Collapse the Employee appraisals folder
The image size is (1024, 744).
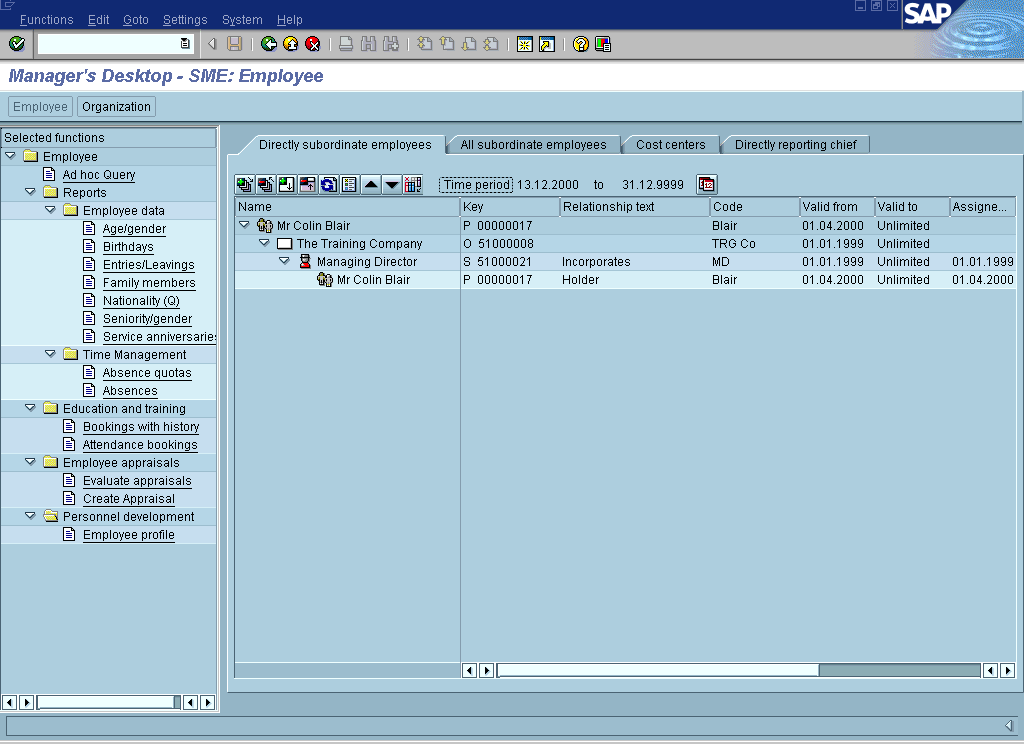click(30, 462)
